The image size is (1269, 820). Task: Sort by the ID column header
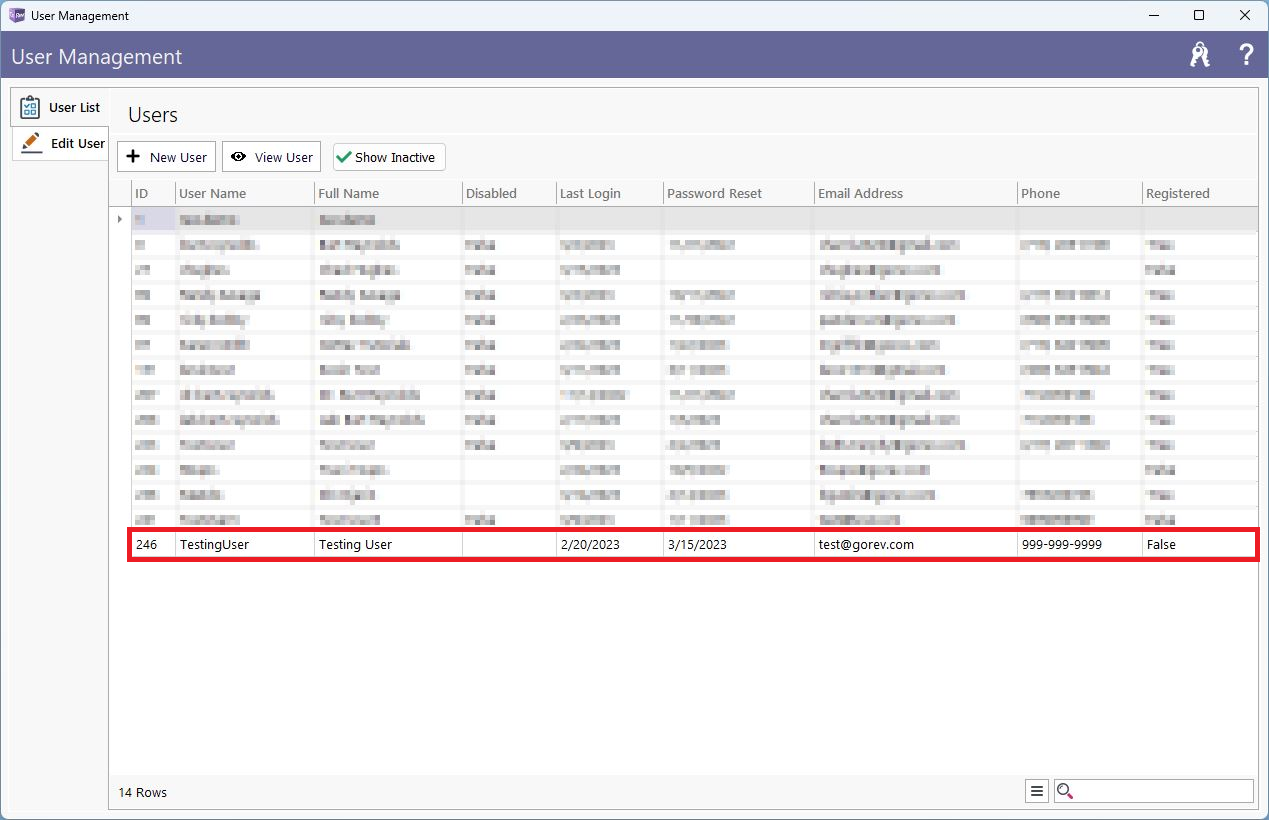click(x=153, y=193)
